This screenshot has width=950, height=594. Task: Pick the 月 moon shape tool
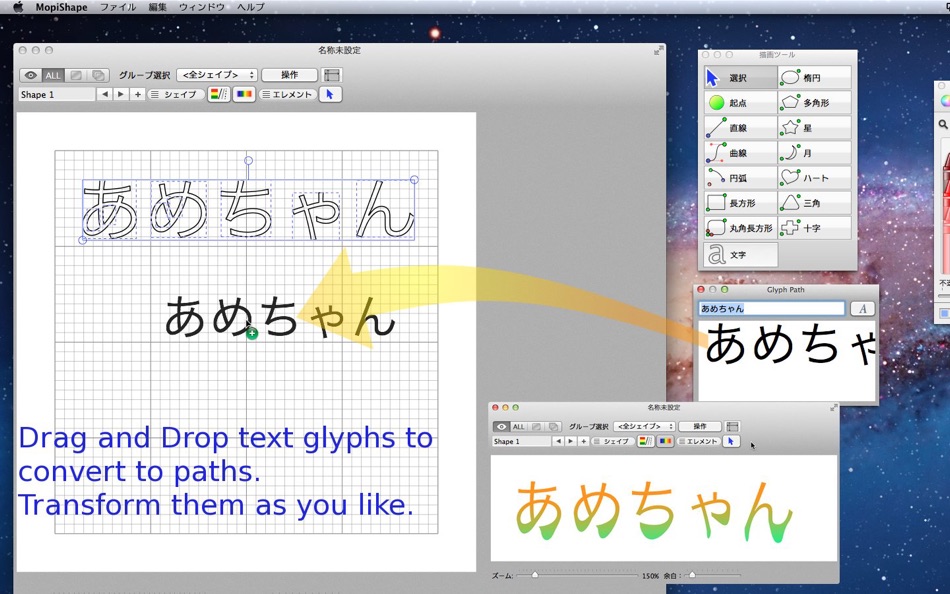[814, 153]
